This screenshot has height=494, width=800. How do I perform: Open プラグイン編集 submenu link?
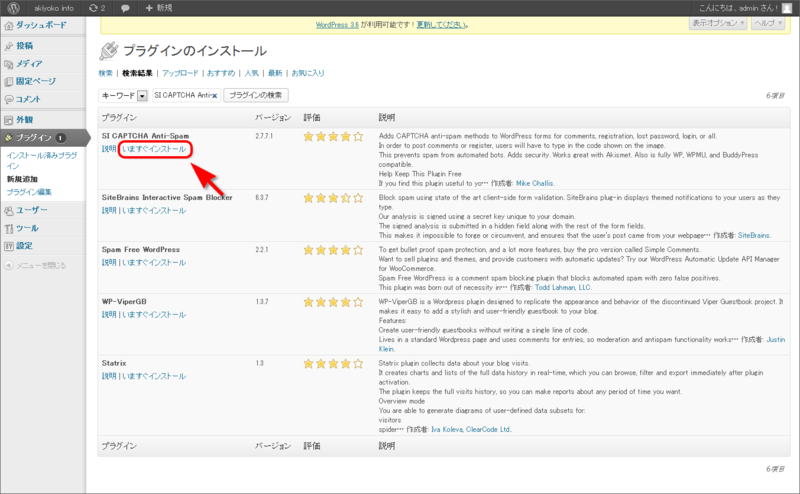point(29,192)
